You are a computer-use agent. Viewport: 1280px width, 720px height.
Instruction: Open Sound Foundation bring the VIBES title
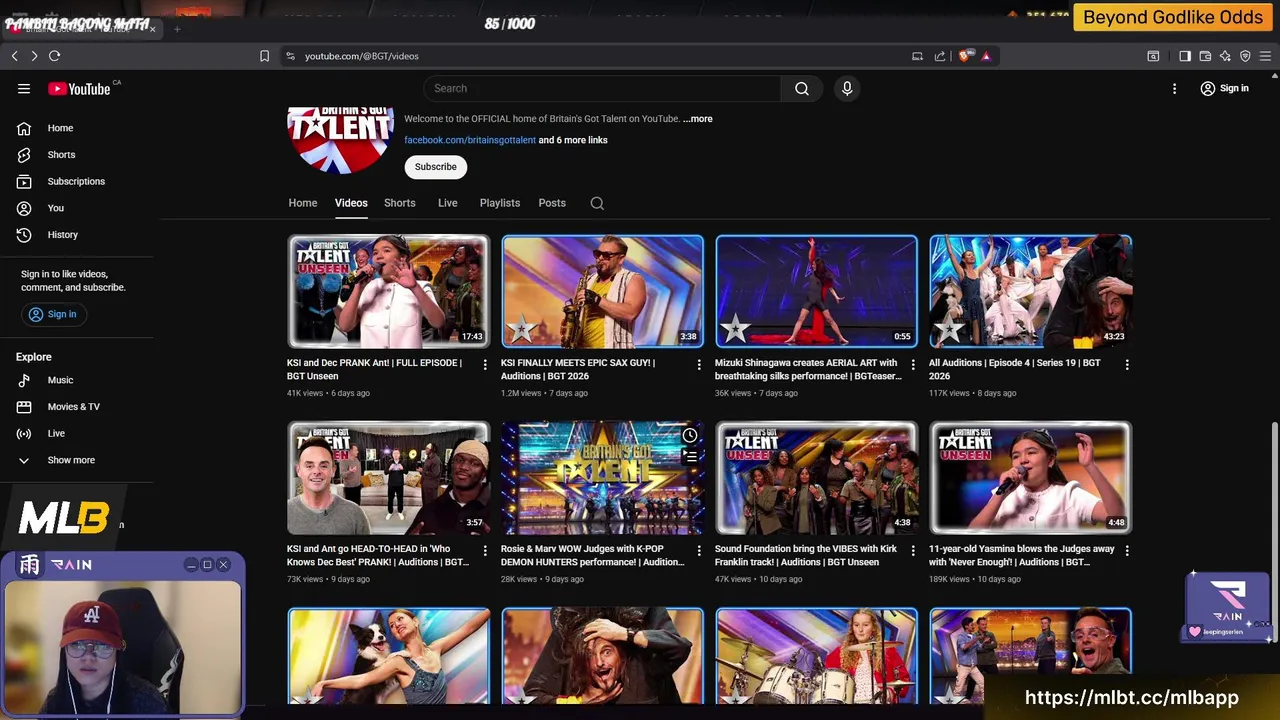(805, 555)
